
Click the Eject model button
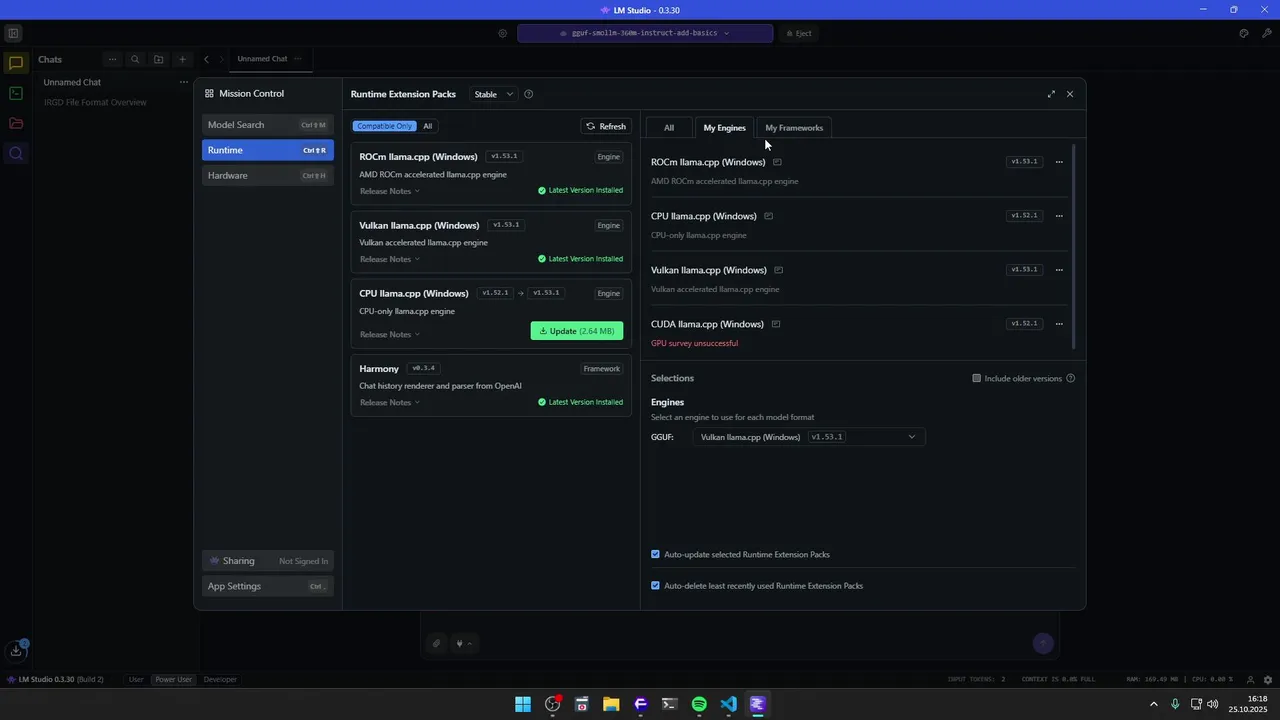point(798,33)
